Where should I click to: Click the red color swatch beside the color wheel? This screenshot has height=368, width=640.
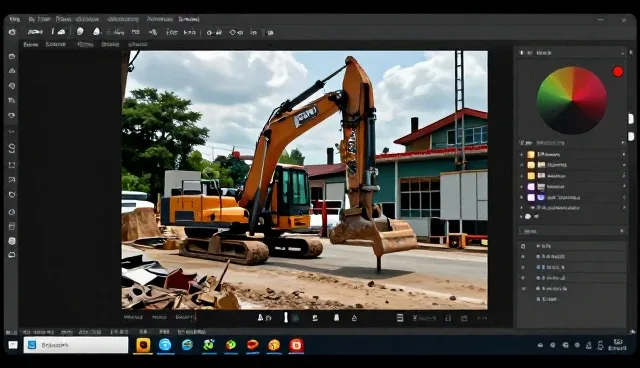coord(618,72)
